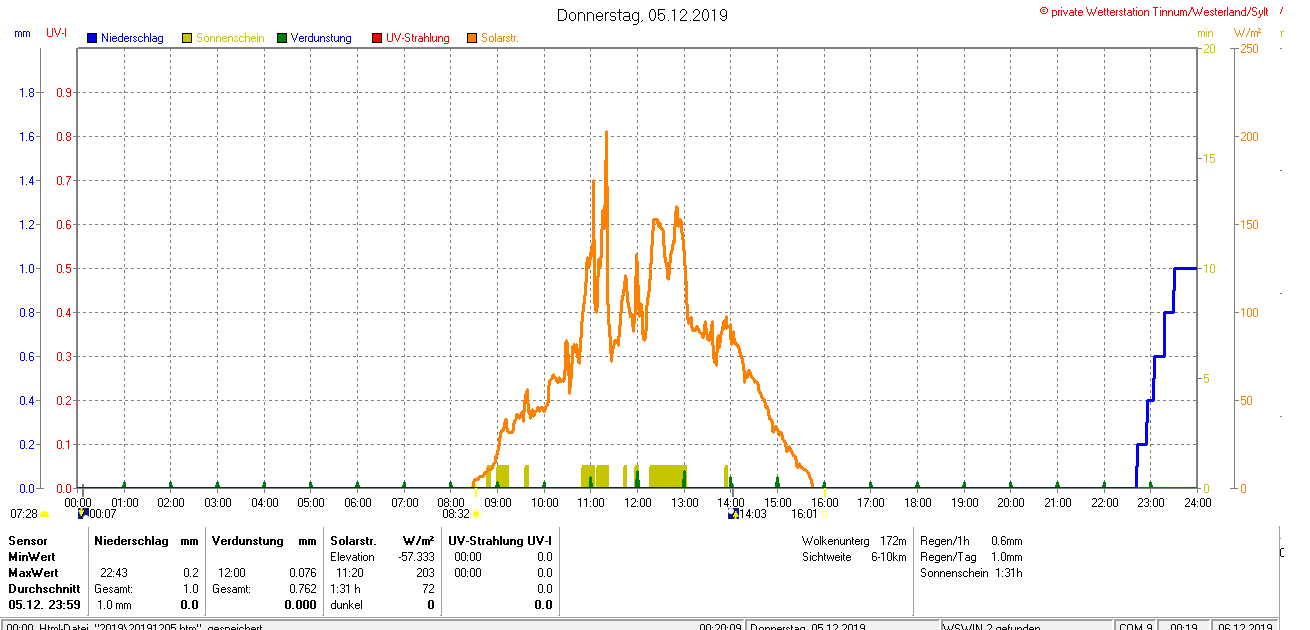
Task: Click the orange Solarstr. legend swatch
Action: pyautogui.click(x=472, y=38)
